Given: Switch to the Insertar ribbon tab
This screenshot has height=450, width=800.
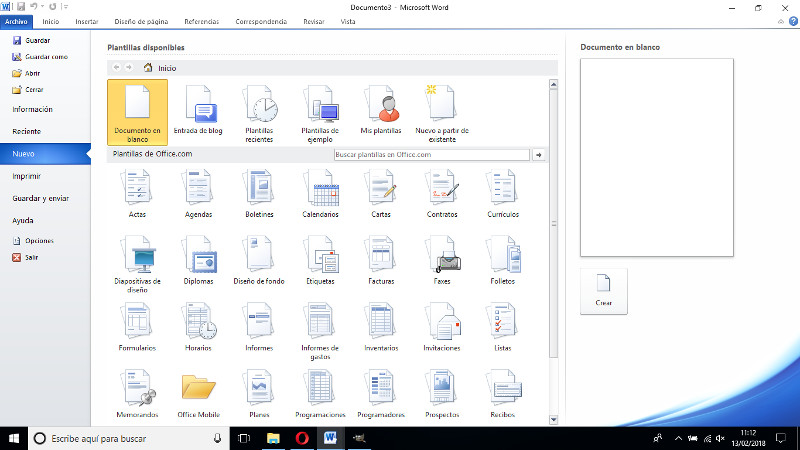Looking at the screenshot, I should [87, 21].
